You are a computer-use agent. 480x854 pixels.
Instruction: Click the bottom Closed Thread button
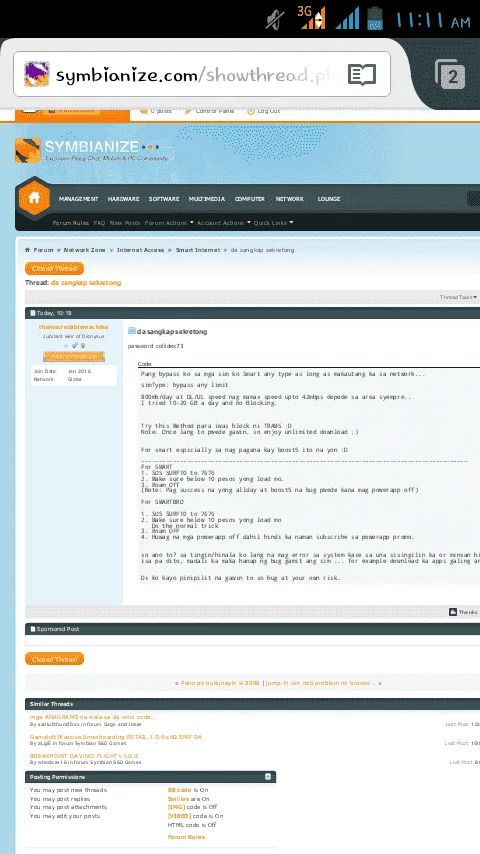pyautogui.click(x=54, y=659)
